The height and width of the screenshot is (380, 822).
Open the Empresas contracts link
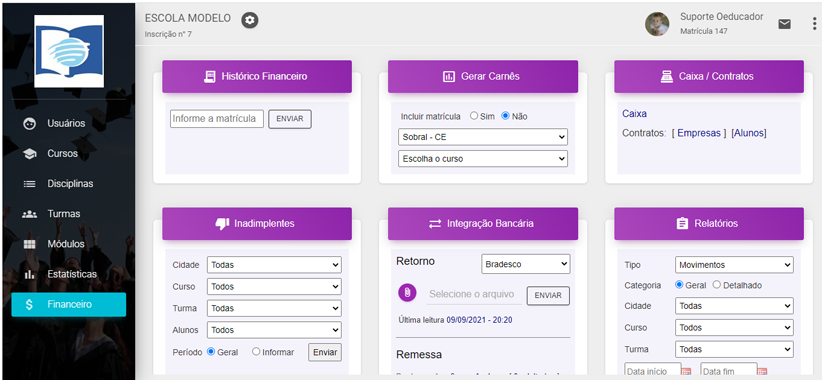tap(699, 133)
